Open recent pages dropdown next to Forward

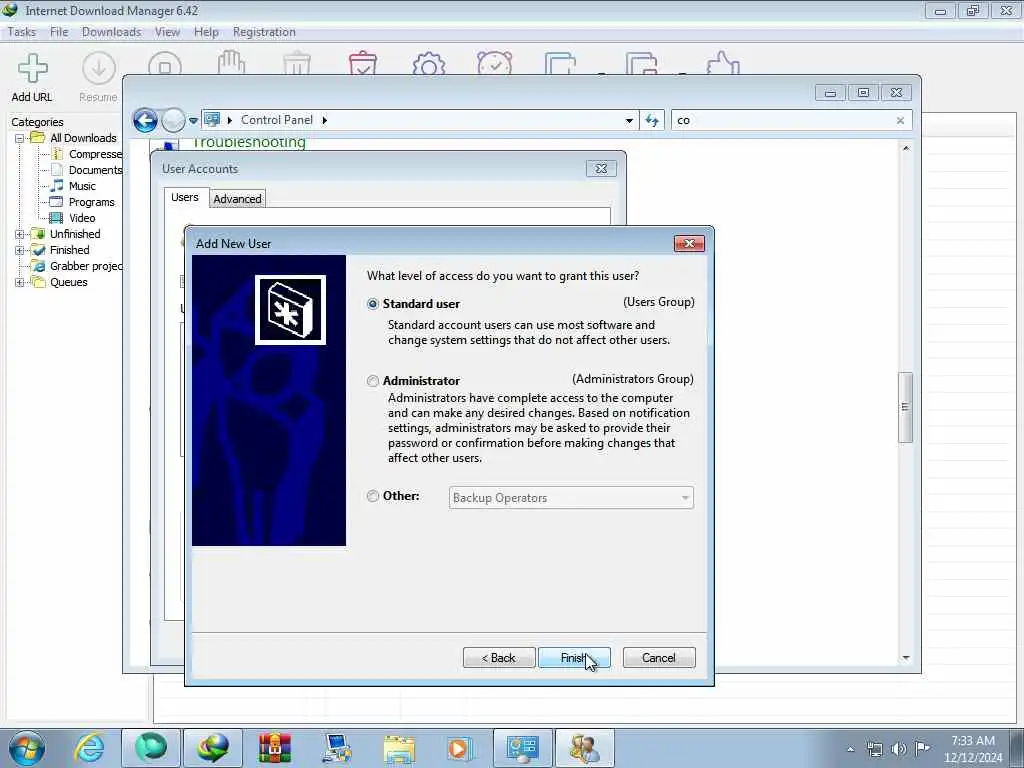193,121
